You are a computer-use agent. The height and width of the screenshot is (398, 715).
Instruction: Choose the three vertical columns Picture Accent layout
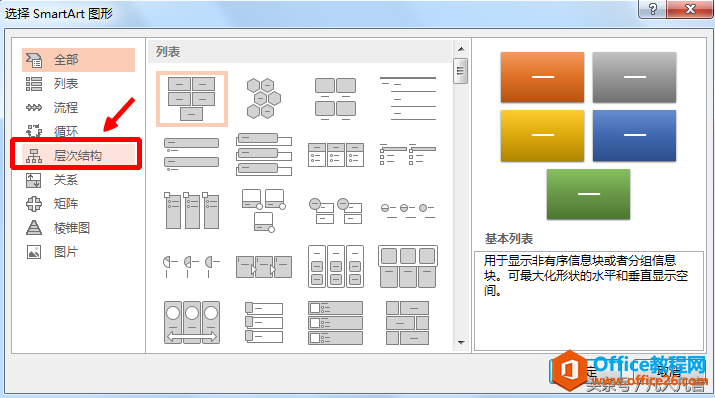pyautogui.click(x=192, y=210)
